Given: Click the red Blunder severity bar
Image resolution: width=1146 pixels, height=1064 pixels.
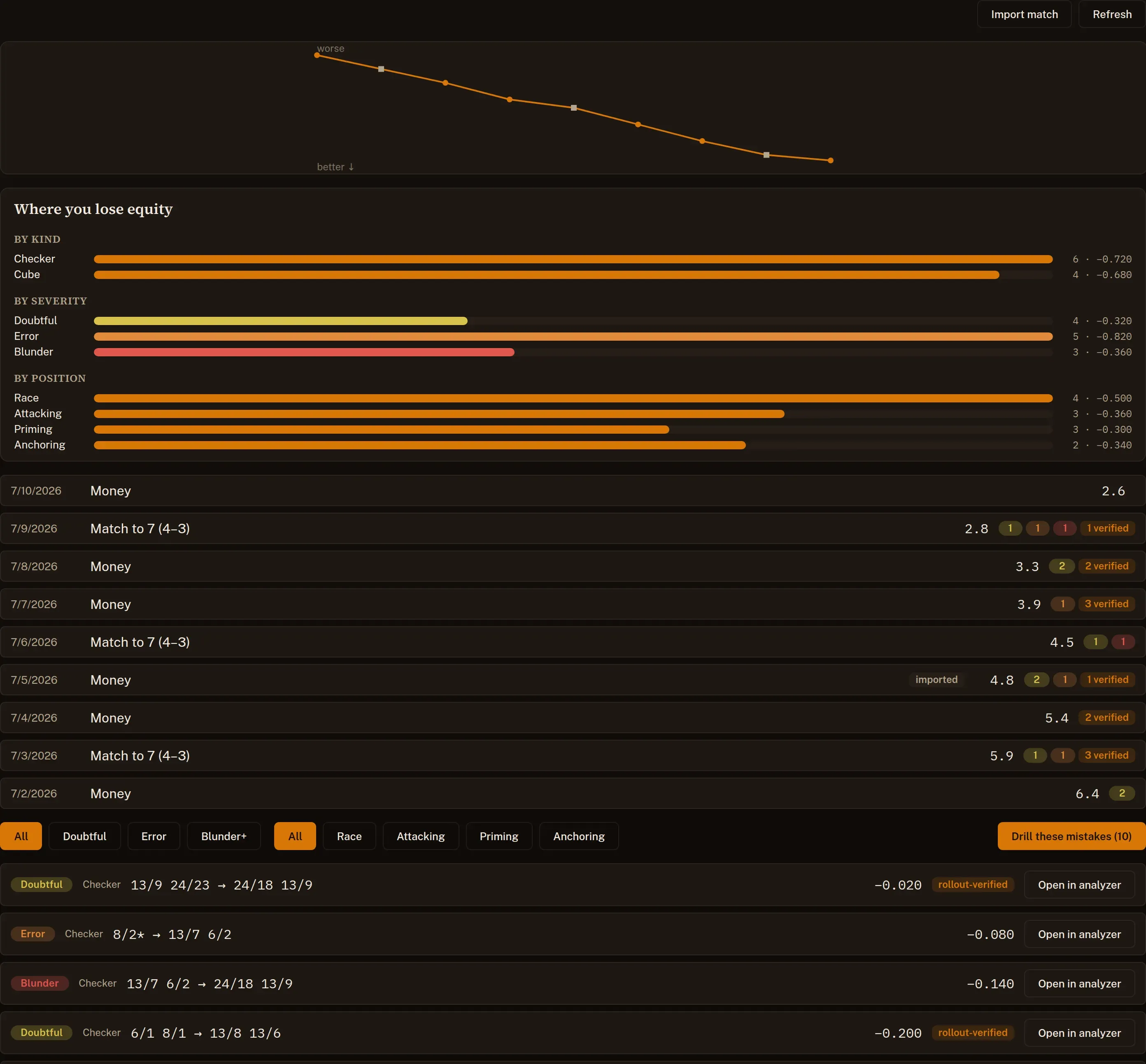Looking at the screenshot, I should point(304,352).
